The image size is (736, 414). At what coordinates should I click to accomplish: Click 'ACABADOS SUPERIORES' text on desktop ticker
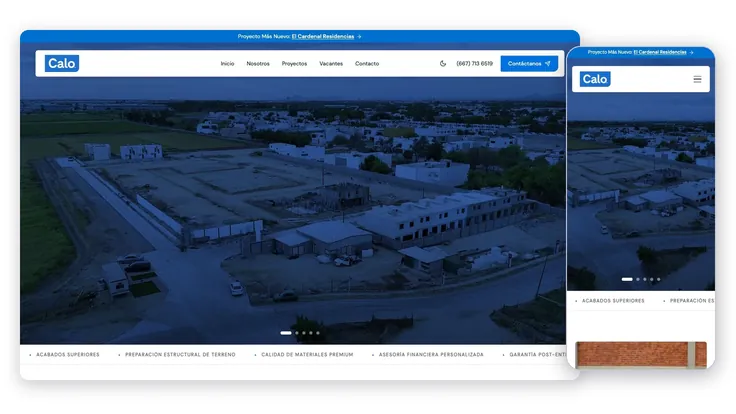pyautogui.click(x=68, y=354)
